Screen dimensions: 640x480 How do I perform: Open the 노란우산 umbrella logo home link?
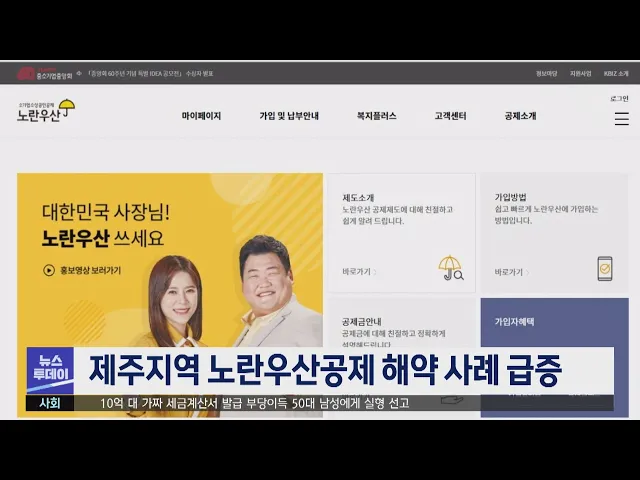(x=46, y=111)
